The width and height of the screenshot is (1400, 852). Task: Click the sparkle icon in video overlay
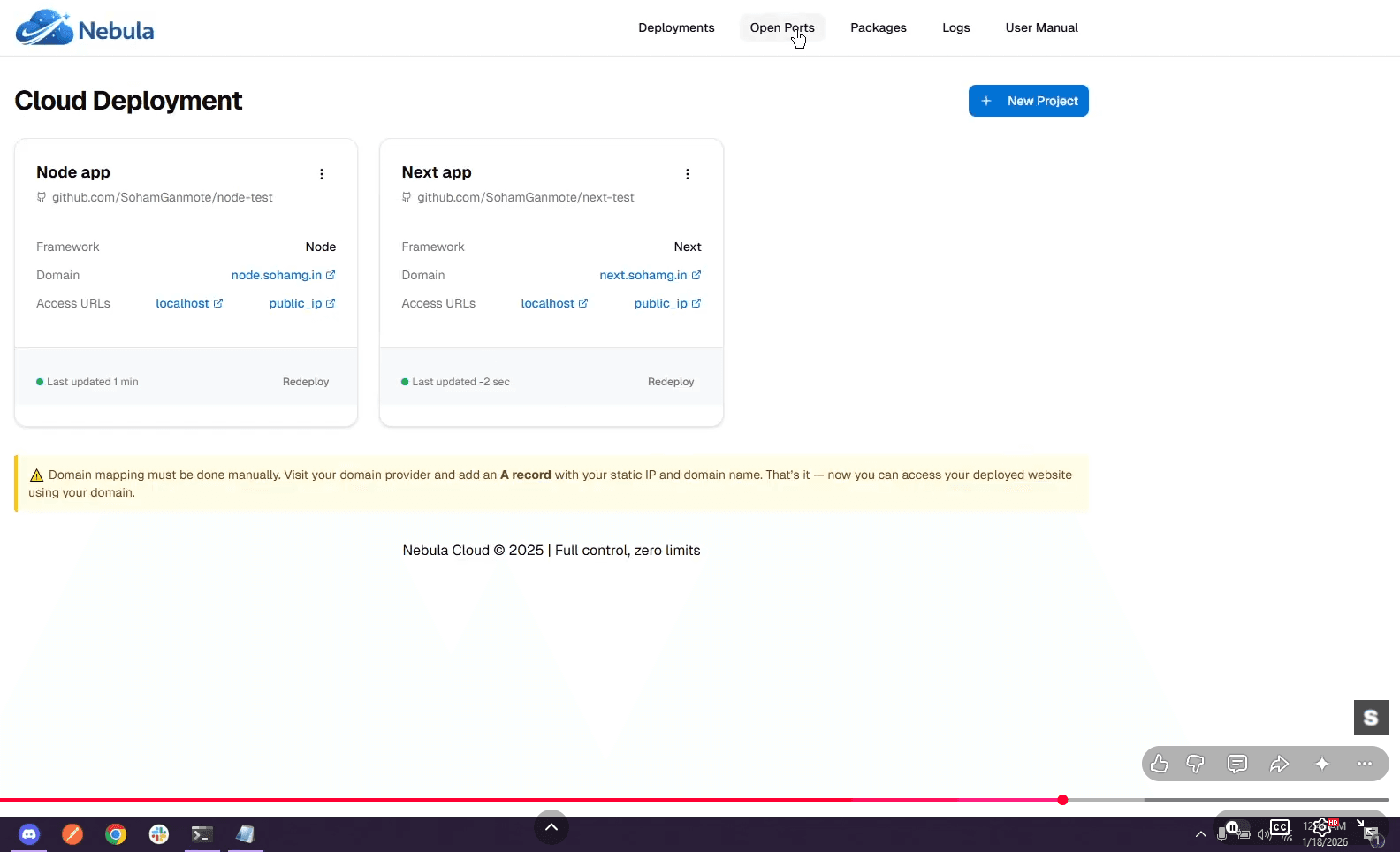[x=1322, y=764]
